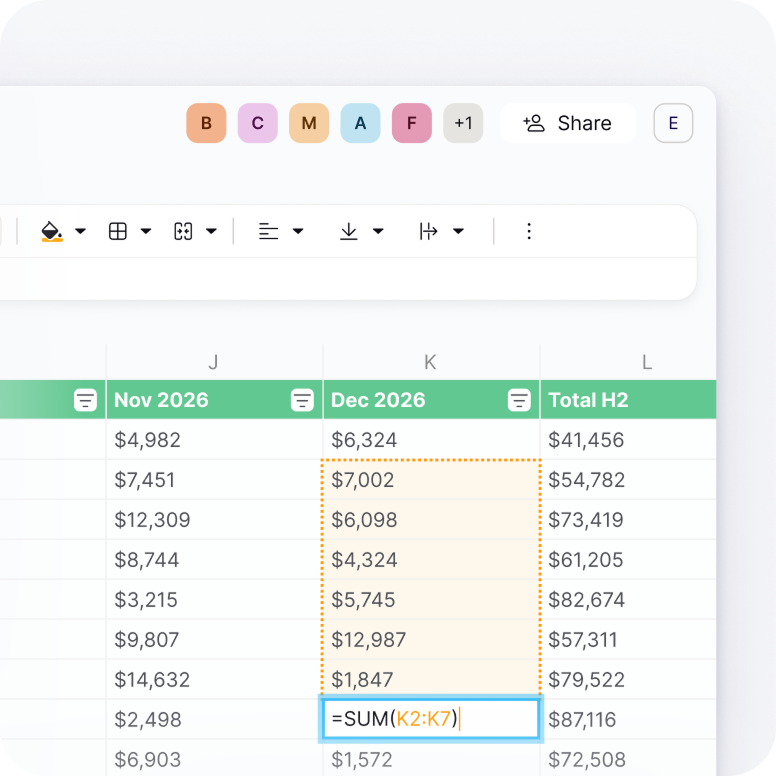Expand the fill color dropdown arrow
Screen dimensions: 776x776
[x=81, y=231]
